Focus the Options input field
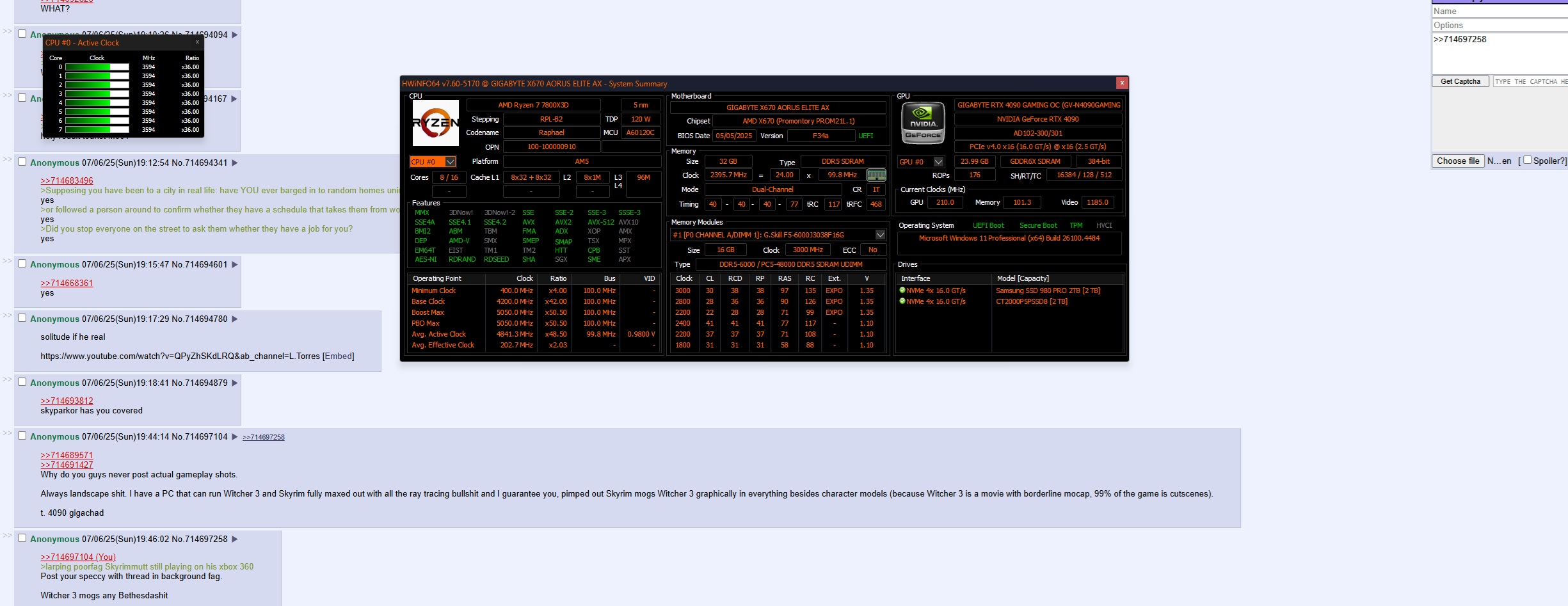 [x=1500, y=25]
